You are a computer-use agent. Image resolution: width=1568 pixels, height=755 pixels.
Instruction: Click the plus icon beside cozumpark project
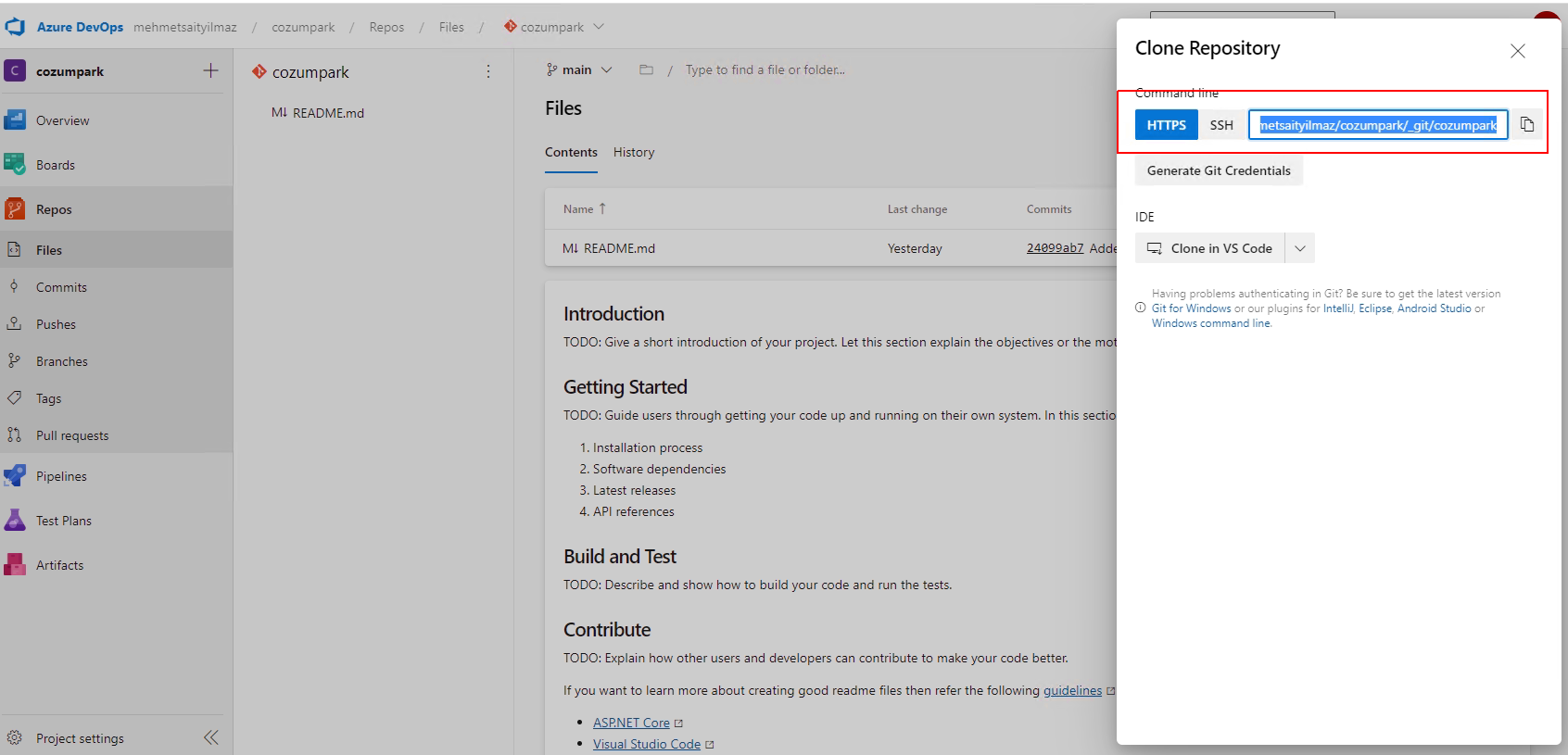tap(211, 71)
